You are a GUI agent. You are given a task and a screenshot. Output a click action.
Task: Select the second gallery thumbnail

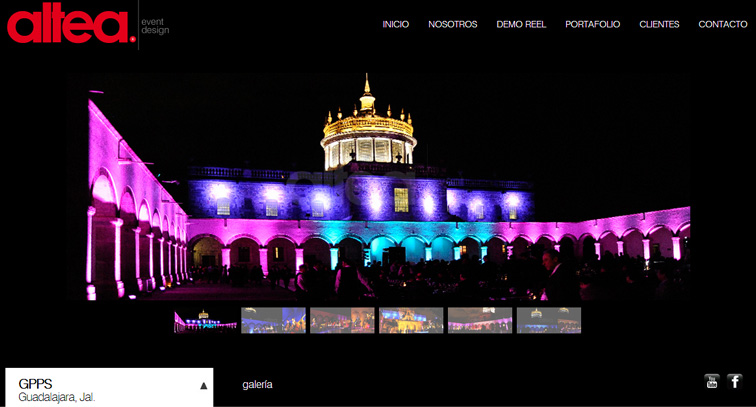pos(273,320)
